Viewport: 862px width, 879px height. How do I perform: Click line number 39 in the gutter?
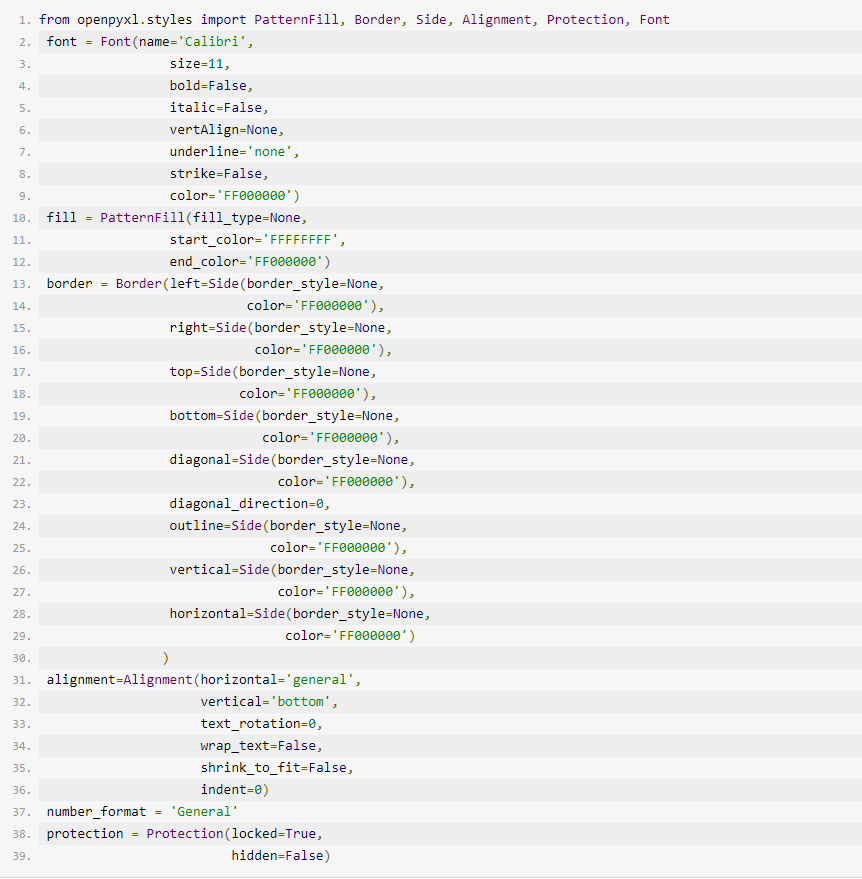click(21, 857)
